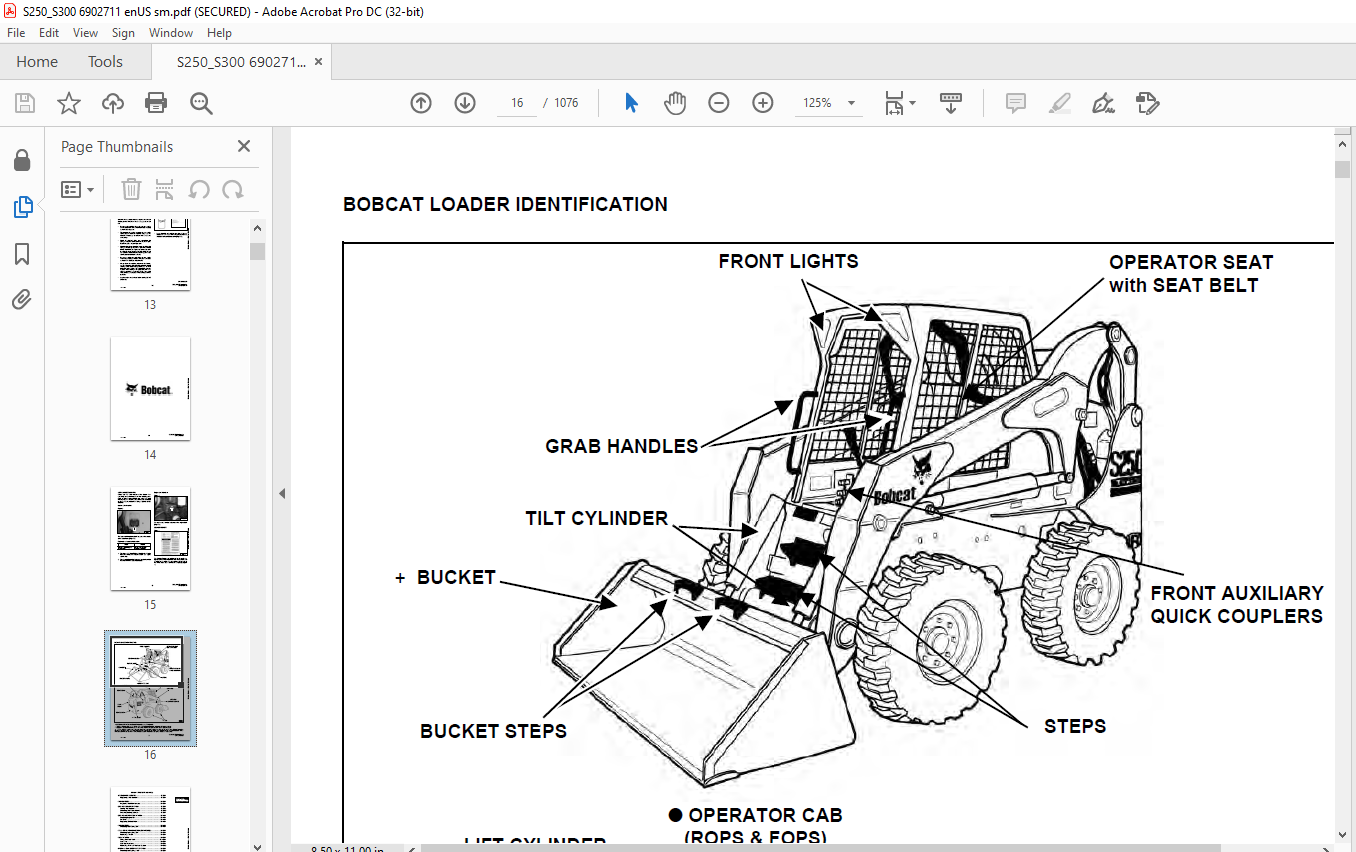Upload the file with the cloud icon
The width and height of the screenshot is (1356, 852).
pos(113,103)
